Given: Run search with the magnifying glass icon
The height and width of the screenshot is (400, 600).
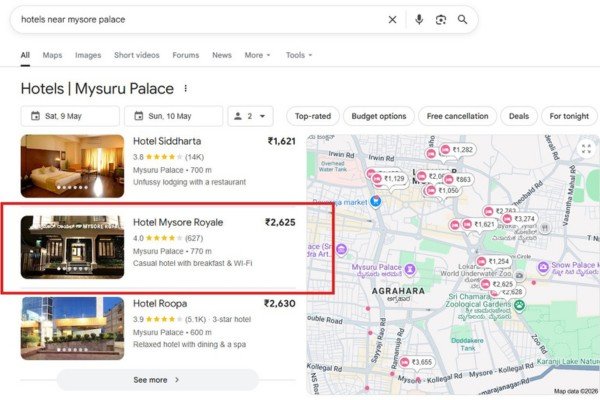Looking at the screenshot, I should [462, 20].
